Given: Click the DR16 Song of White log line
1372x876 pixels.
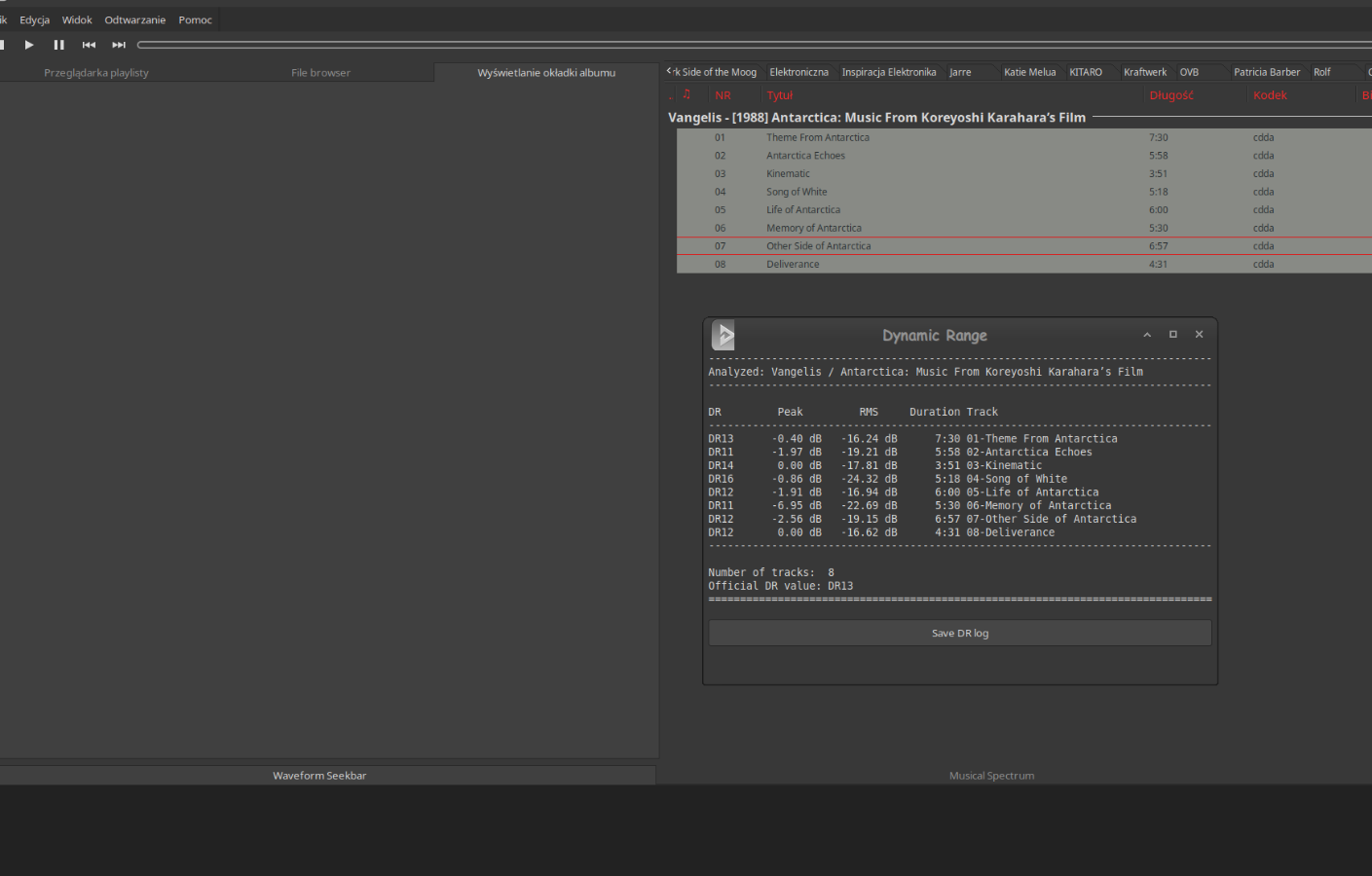Looking at the screenshot, I should coord(888,479).
